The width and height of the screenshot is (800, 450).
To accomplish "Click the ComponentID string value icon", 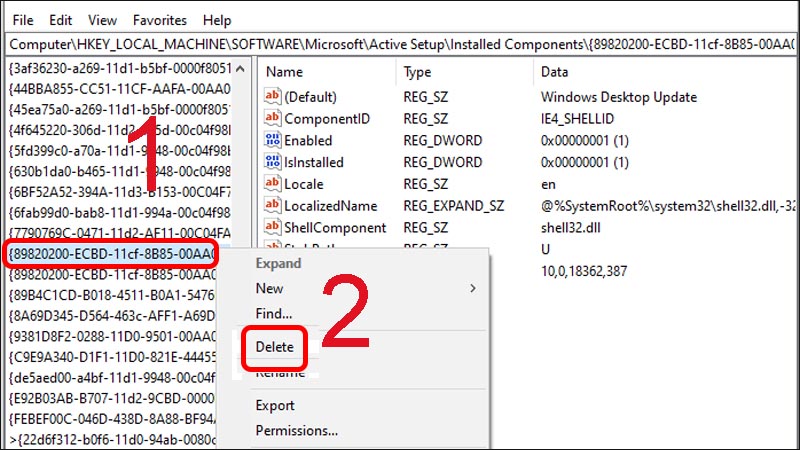I will point(272,118).
